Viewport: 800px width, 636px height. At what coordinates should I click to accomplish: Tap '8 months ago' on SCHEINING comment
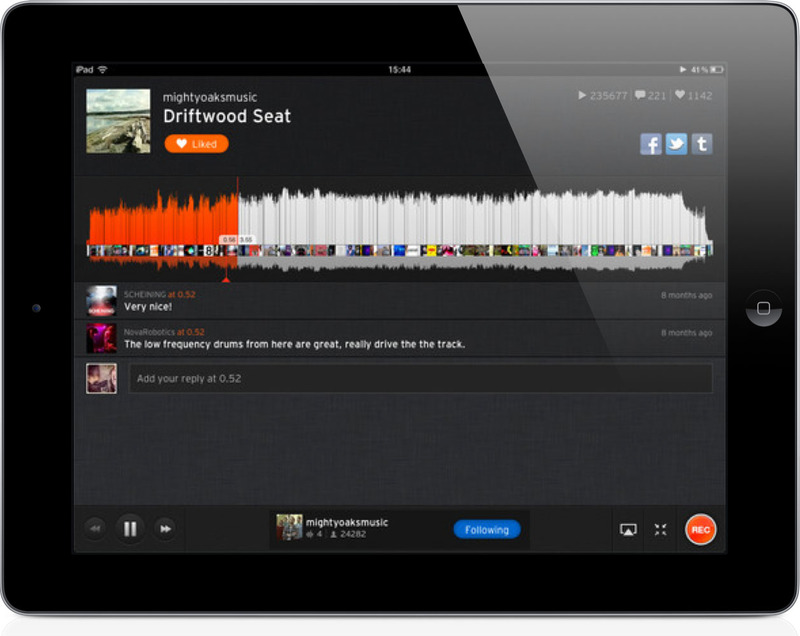click(687, 295)
